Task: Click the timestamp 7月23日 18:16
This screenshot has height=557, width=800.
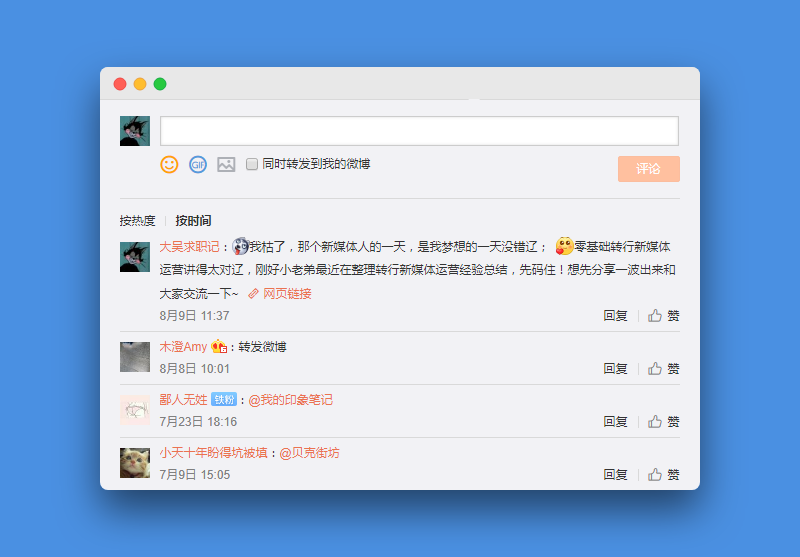Action: (x=198, y=422)
